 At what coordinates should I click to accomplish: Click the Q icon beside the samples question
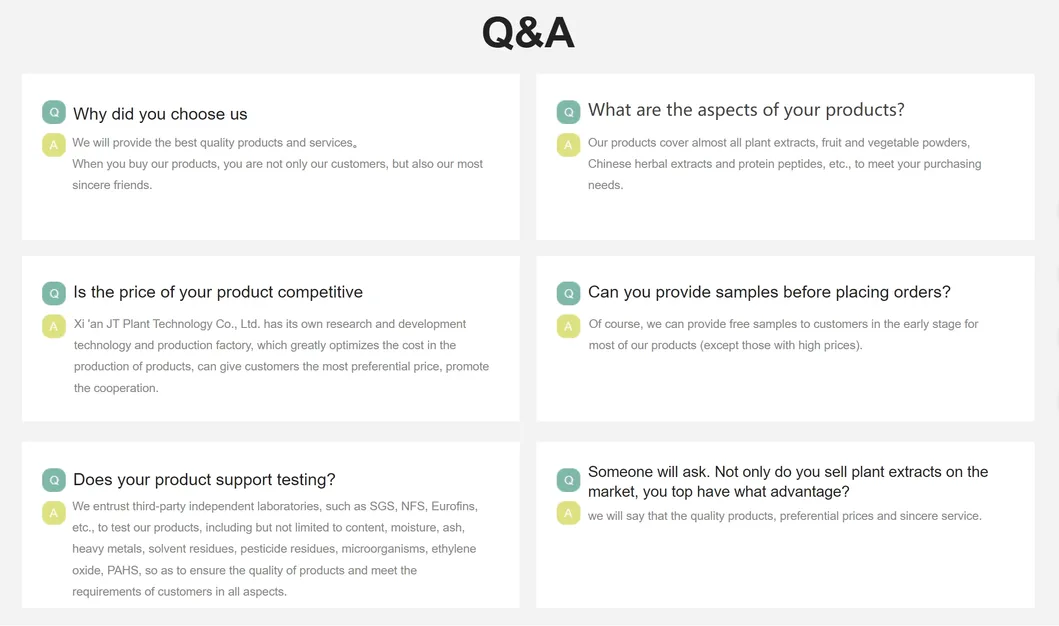coord(568,293)
